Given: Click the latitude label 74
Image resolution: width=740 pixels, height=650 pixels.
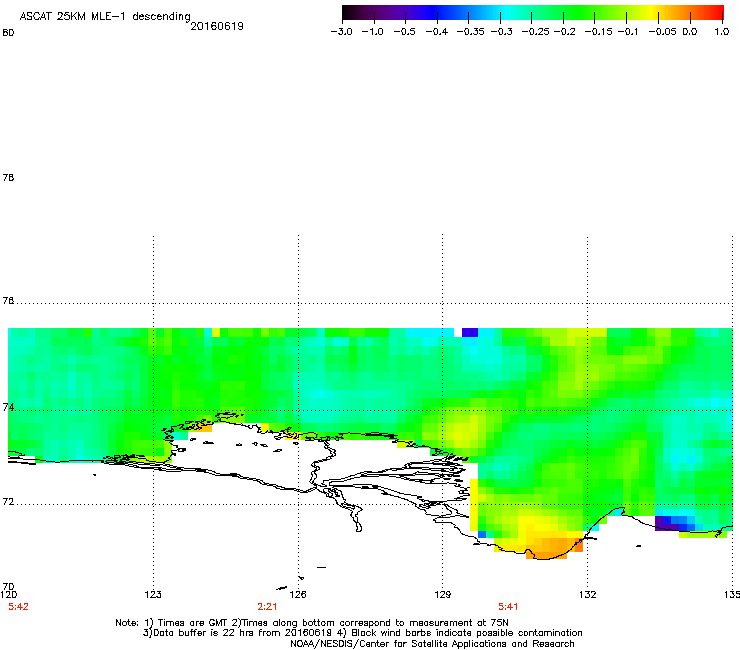Looking at the screenshot, I should (8, 407).
